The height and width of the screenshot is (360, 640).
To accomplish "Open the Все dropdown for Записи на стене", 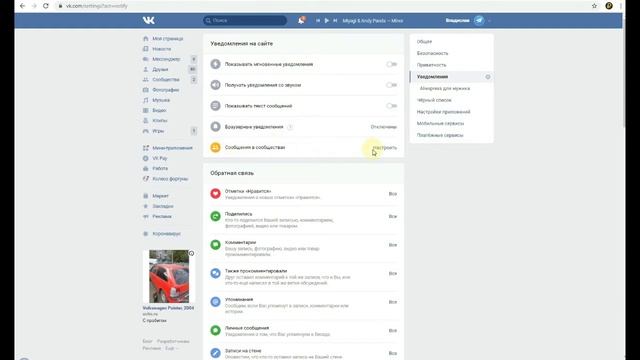I will coord(393,353).
